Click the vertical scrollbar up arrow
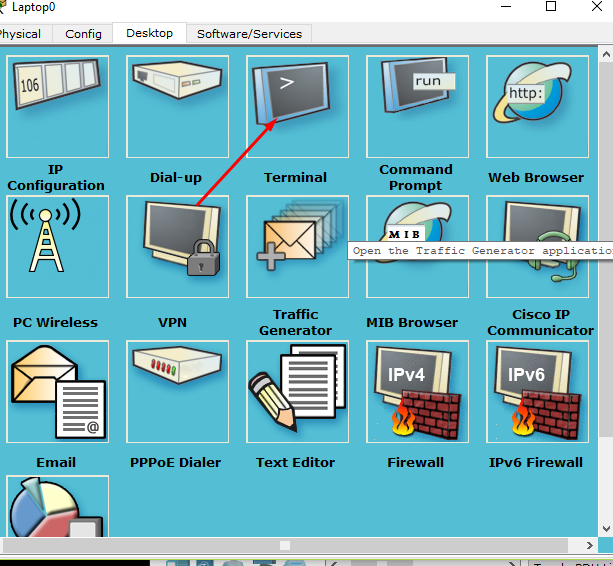The image size is (613, 566). (606, 54)
